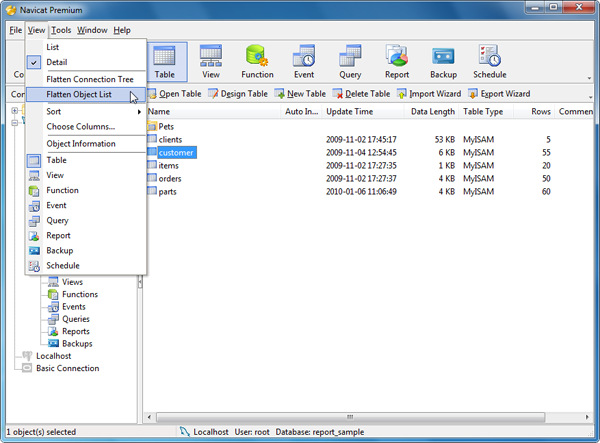Choose Event in the View menu
The height and width of the screenshot is (443, 600).
click(86, 205)
